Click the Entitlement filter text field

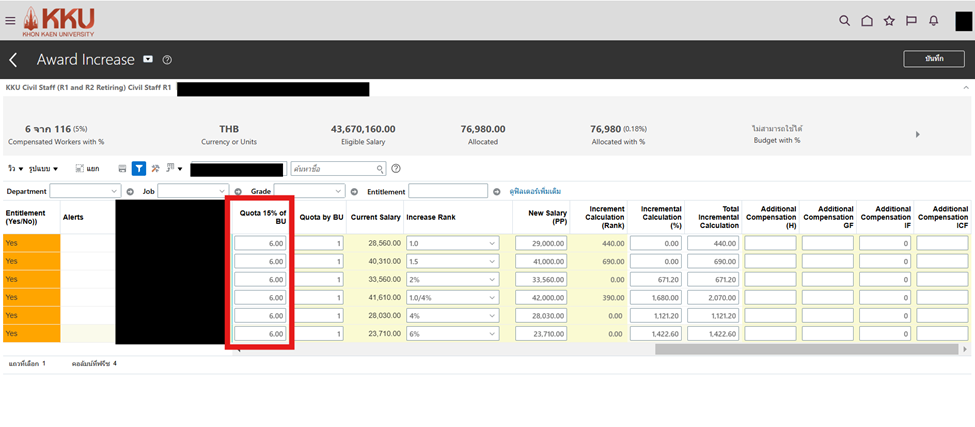[447, 191]
